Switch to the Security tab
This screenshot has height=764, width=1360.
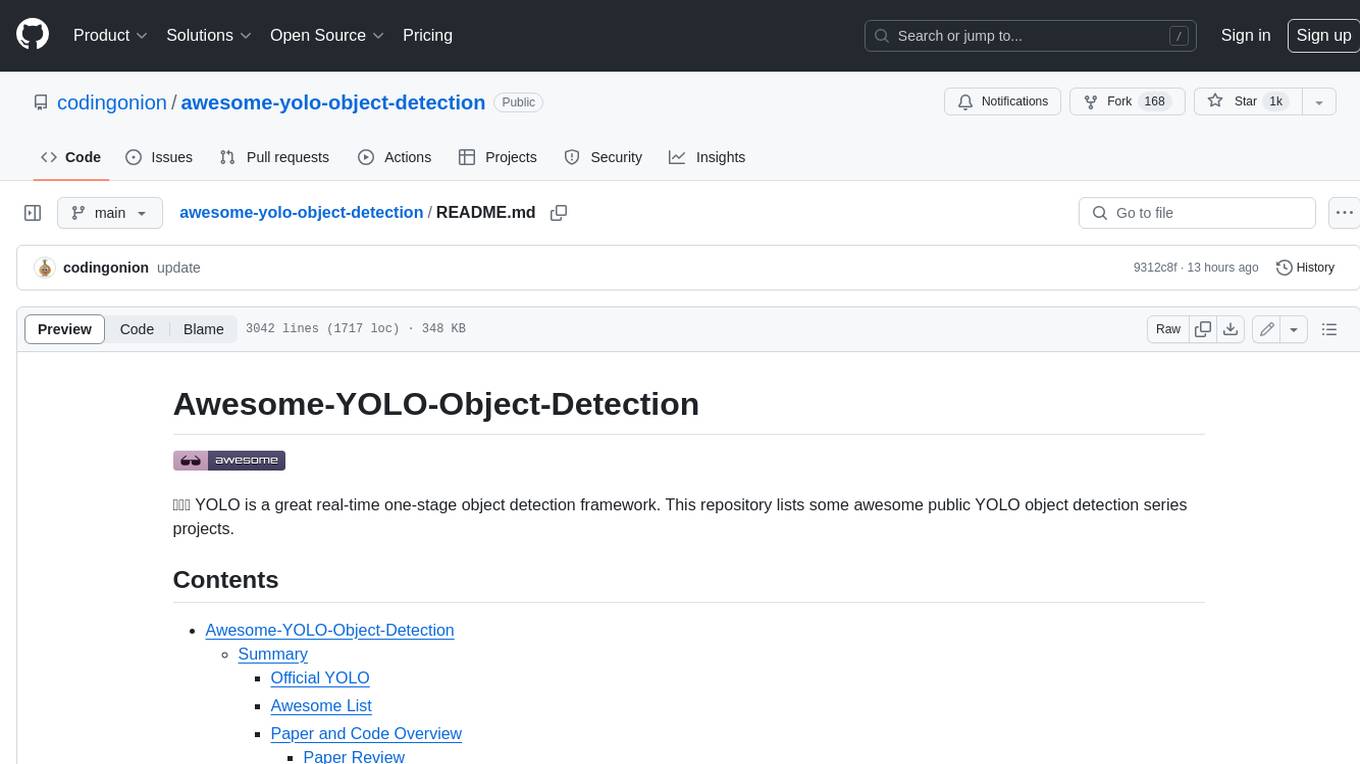tap(603, 157)
